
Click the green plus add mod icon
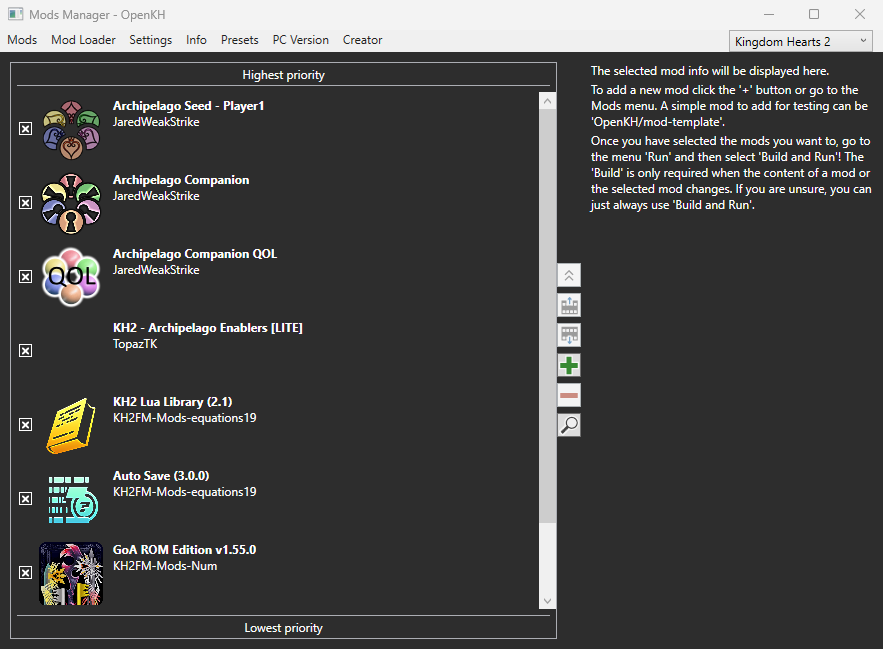tap(569, 366)
